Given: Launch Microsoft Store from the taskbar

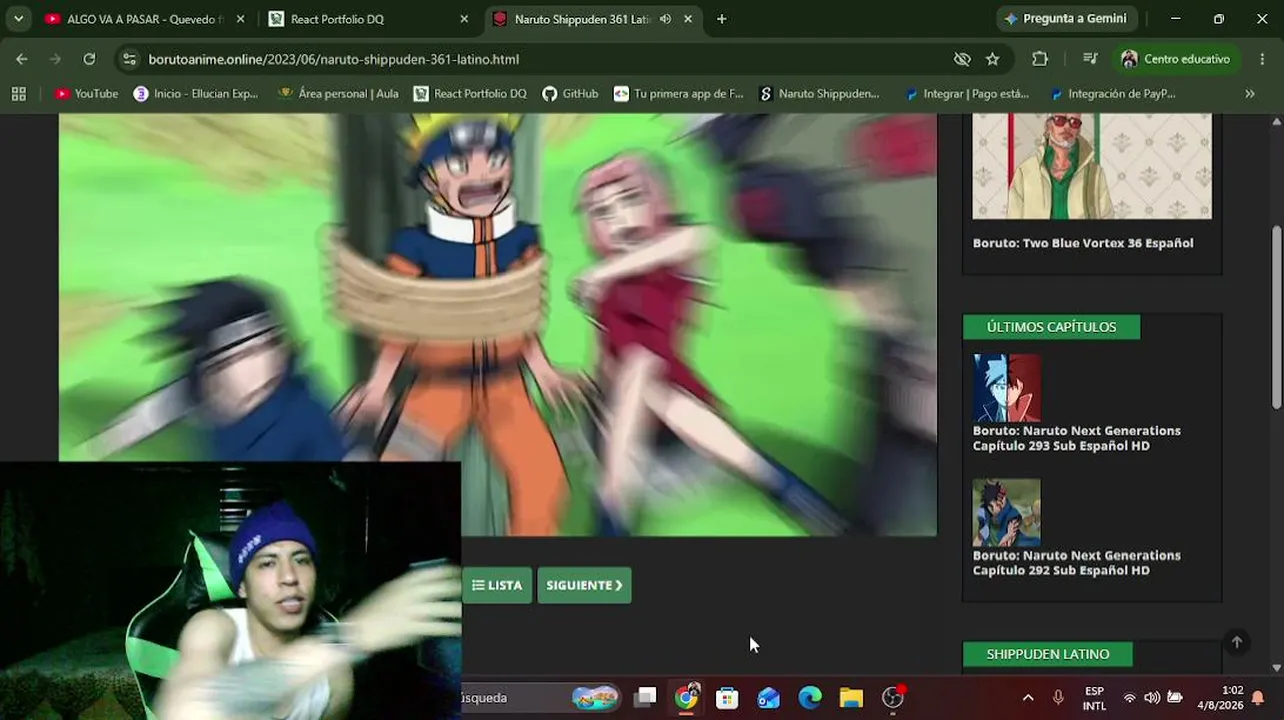Looking at the screenshot, I should coord(727,697).
